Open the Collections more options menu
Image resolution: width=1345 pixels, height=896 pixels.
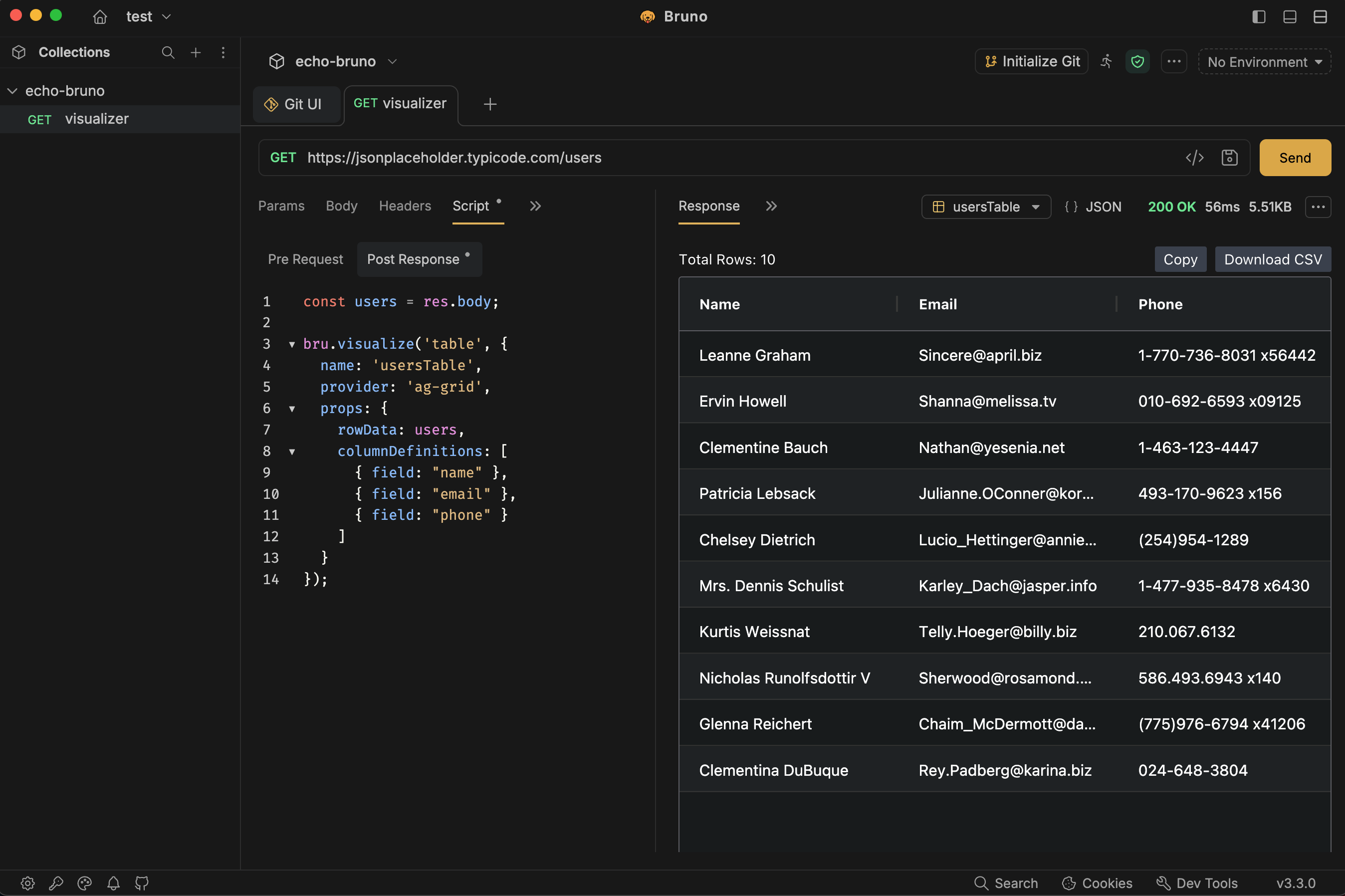pos(223,52)
